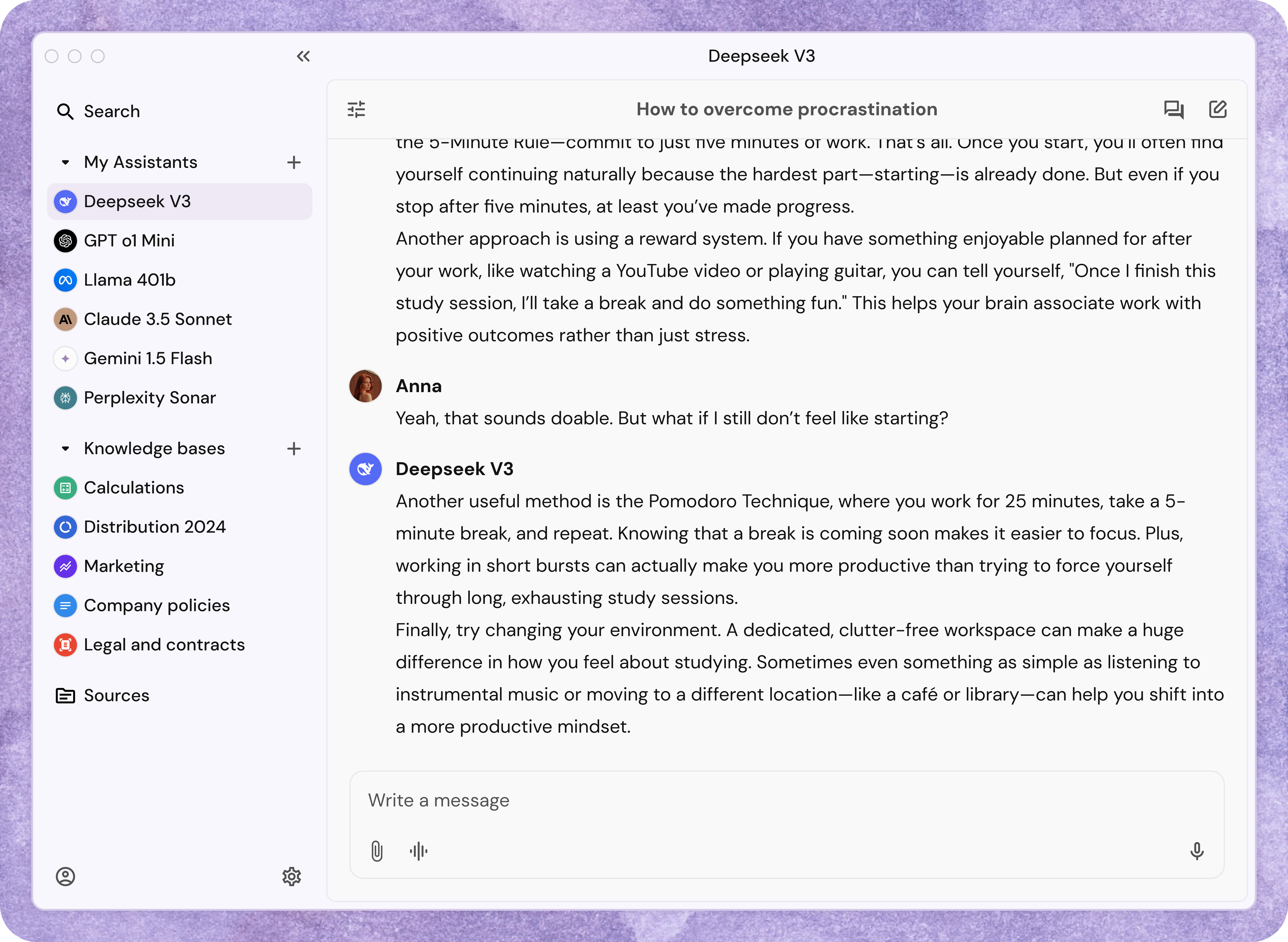Open settings gear icon in sidebar
1288x942 pixels.
(x=291, y=876)
